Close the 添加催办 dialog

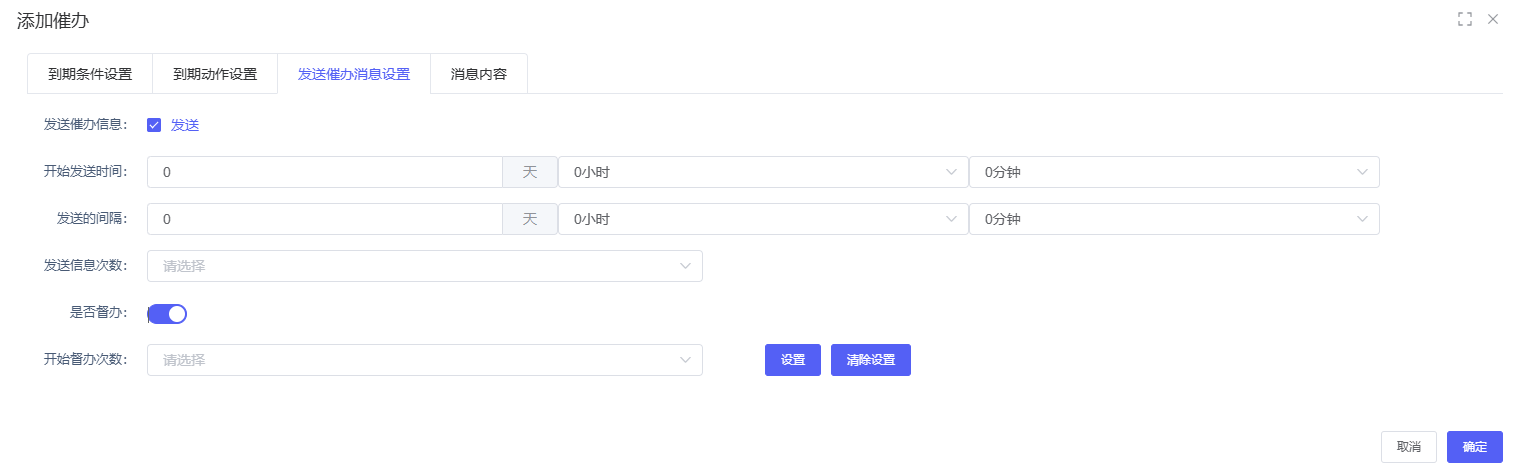[1493, 19]
